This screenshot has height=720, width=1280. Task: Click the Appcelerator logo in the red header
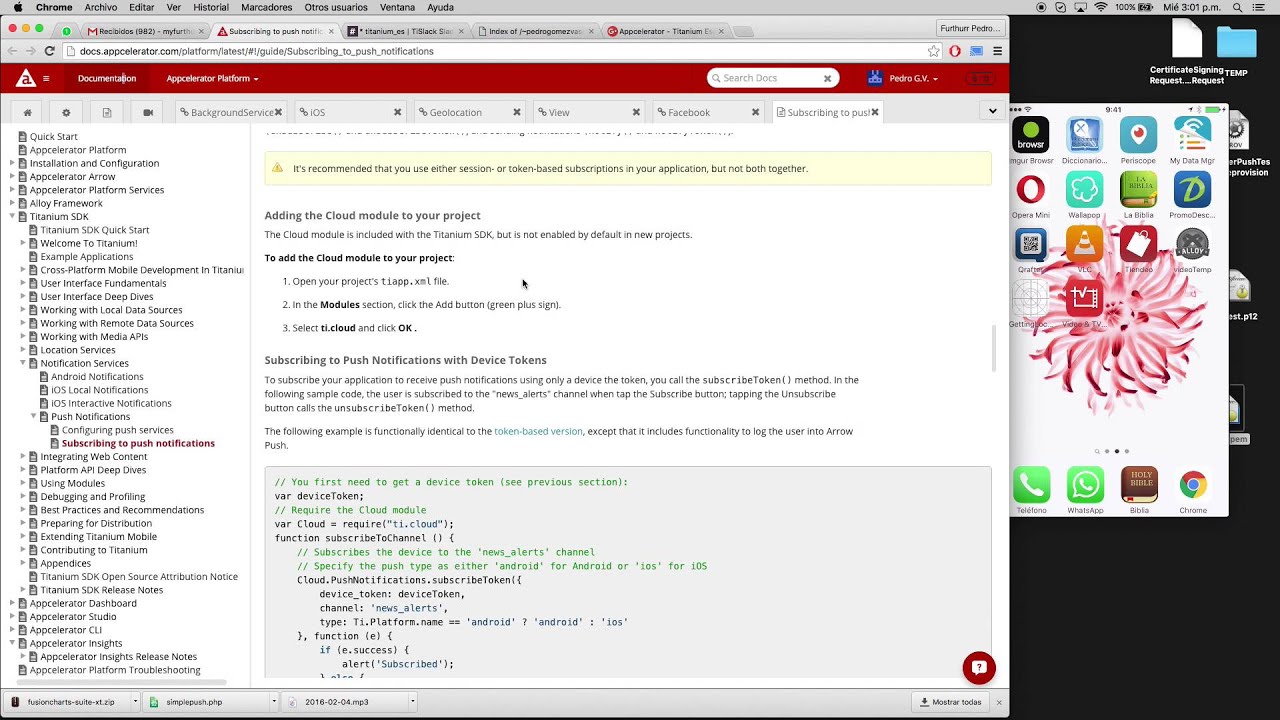[x=25, y=78]
